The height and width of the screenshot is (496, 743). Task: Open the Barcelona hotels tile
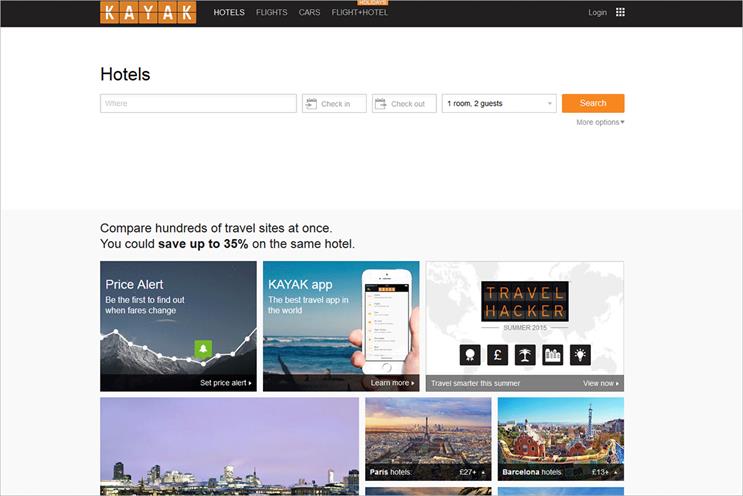click(x=561, y=439)
